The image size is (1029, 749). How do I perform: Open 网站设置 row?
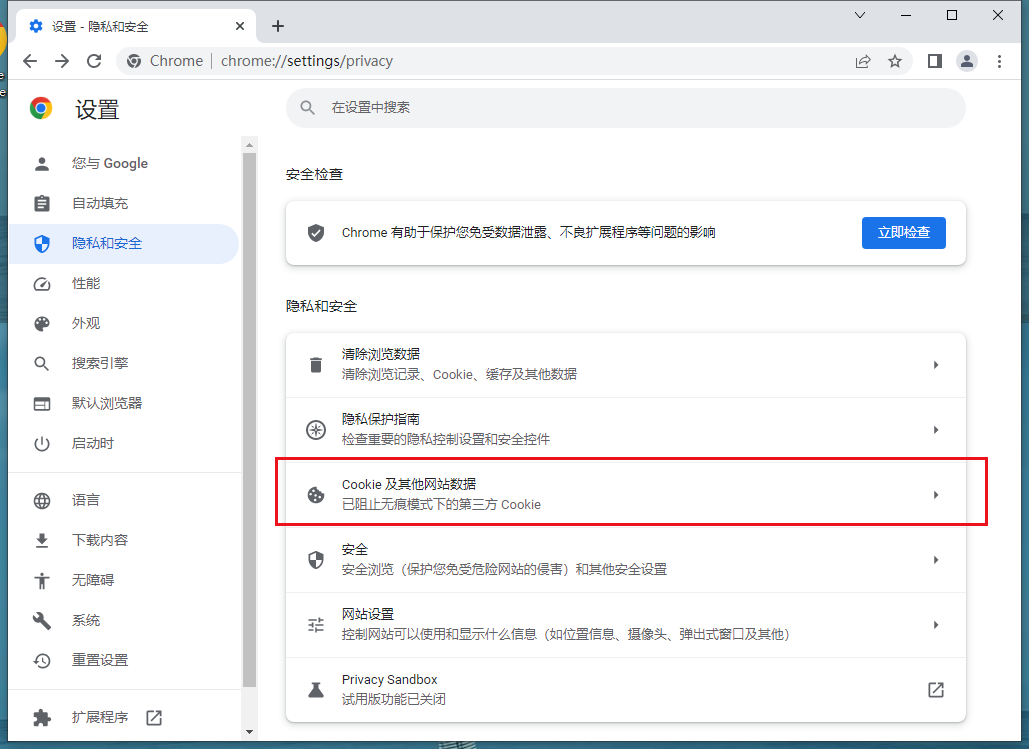[x=625, y=624]
